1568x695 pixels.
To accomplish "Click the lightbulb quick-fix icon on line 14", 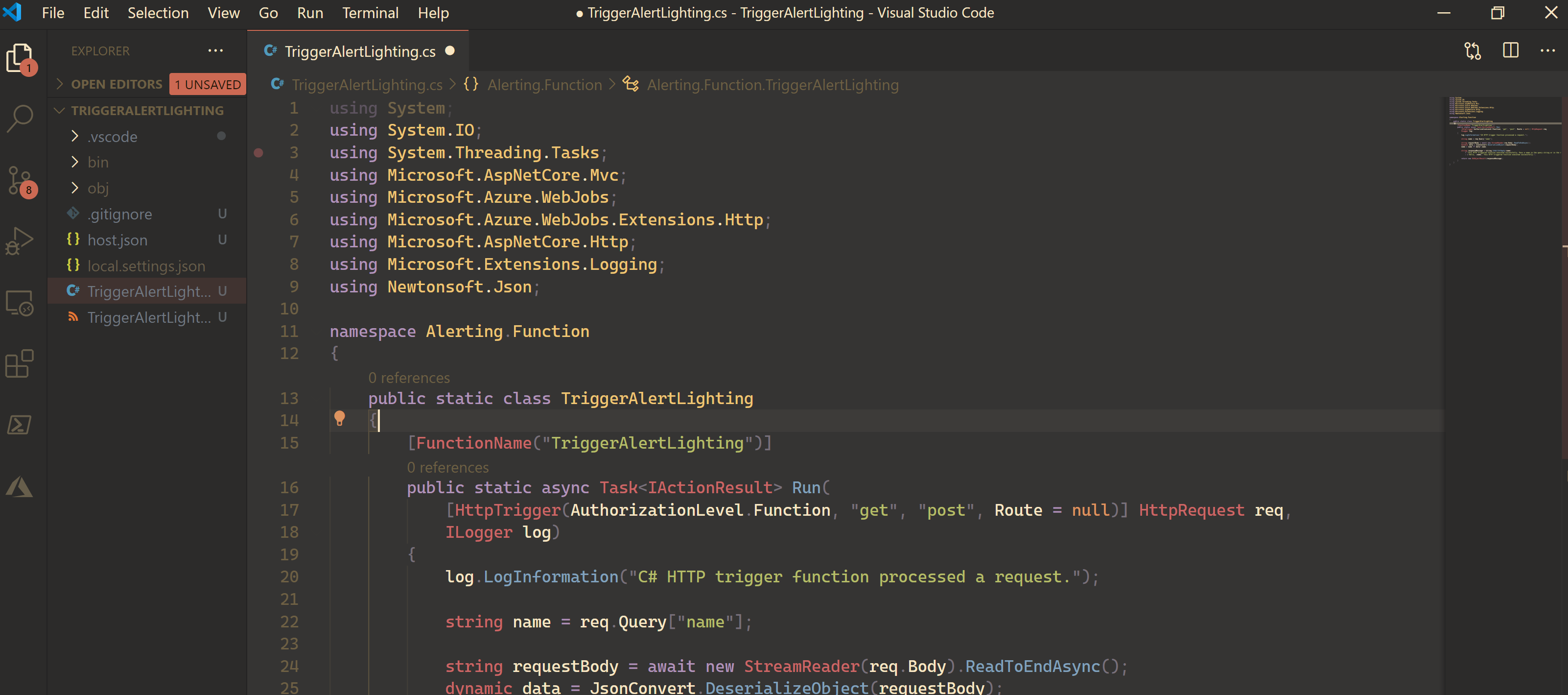I will coord(340,418).
